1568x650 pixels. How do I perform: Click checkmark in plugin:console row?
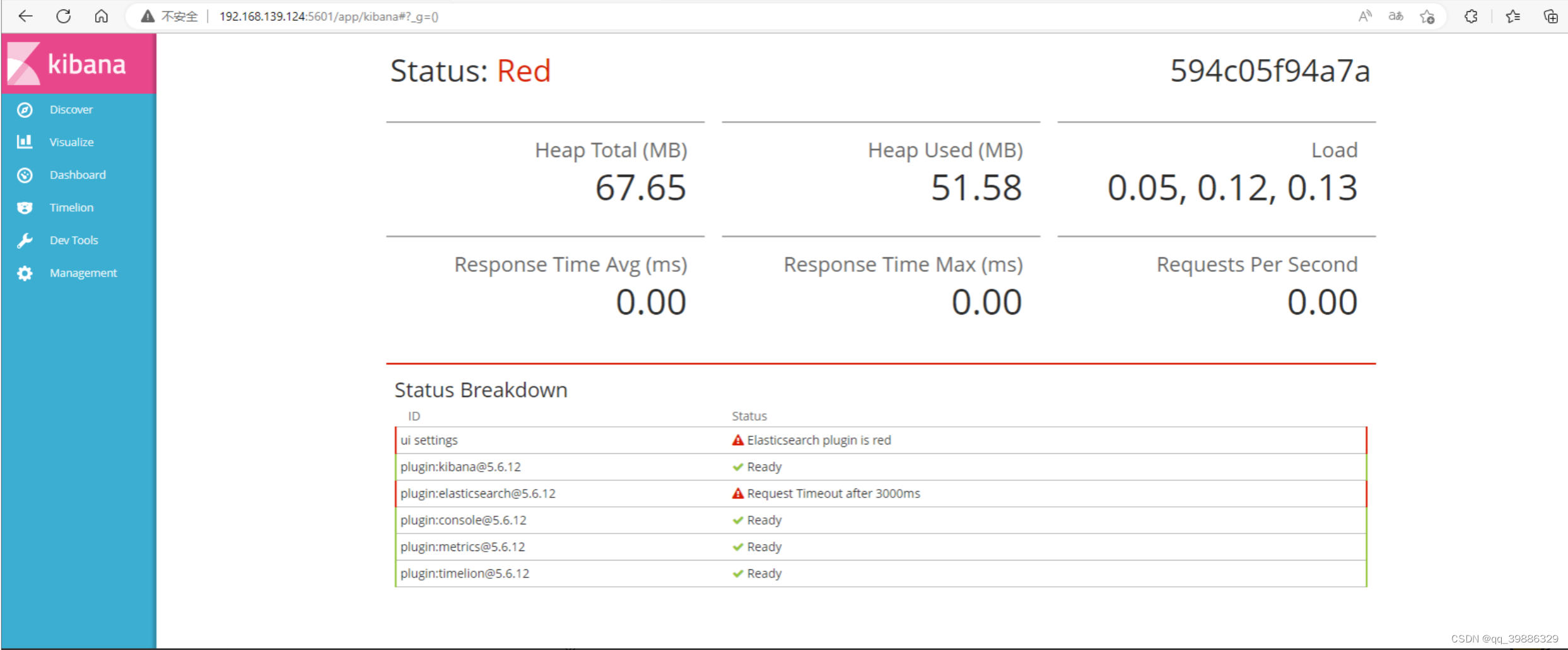737,520
